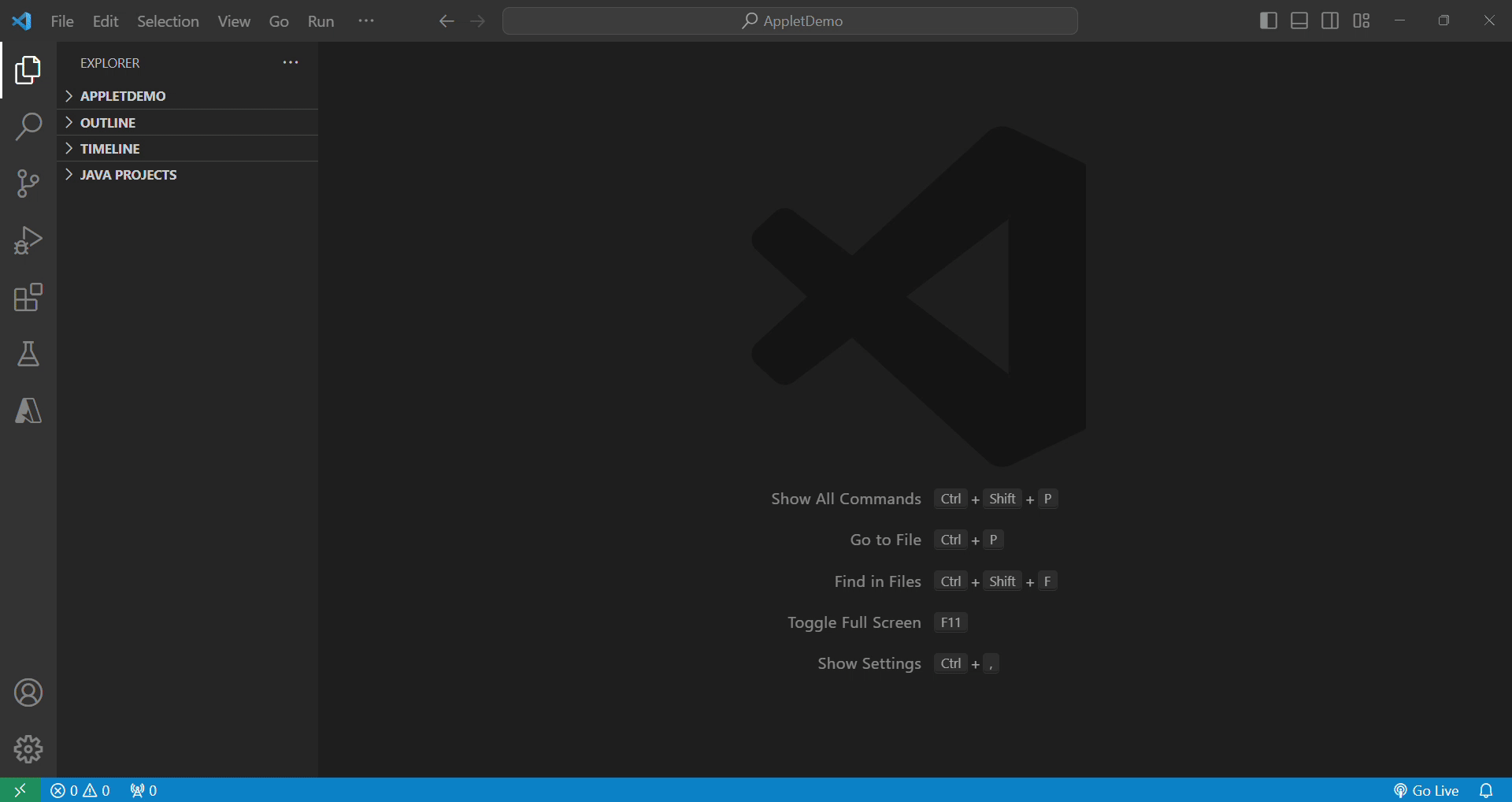
Task: Restore down the VS Code window
Action: click(x=1443, y=21)
